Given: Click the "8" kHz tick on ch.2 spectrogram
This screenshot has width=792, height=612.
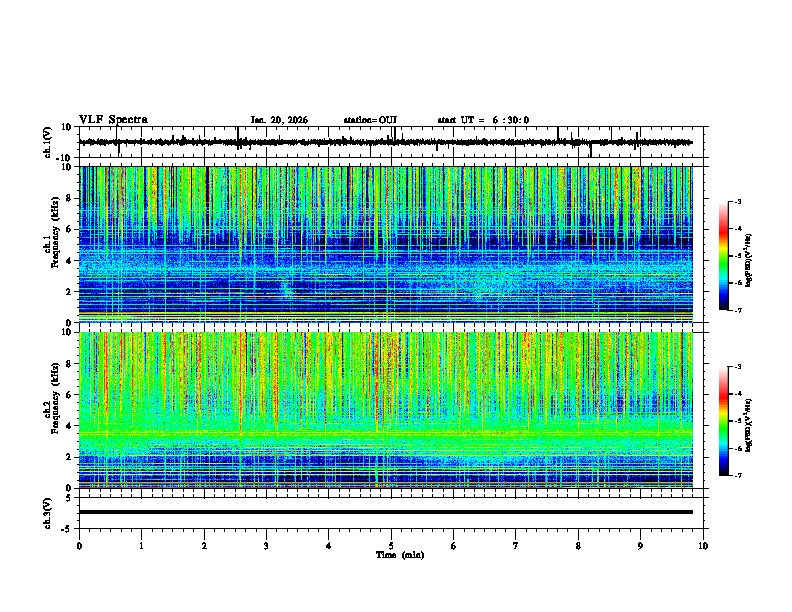Looking at the screenshot, I should (70, 364).
